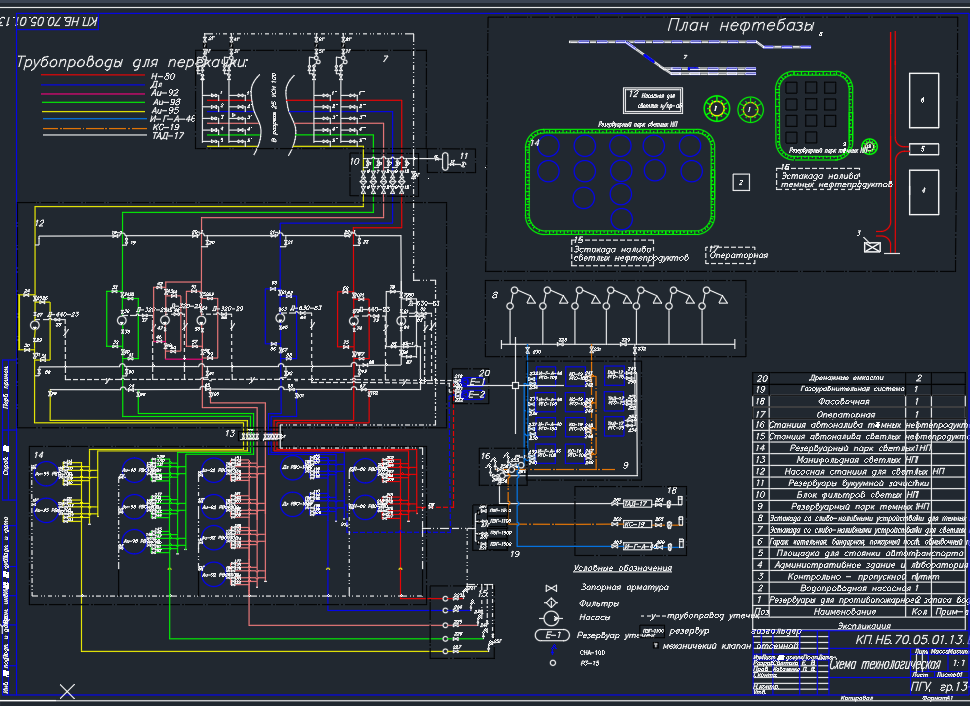Select "КС-19" in the pipeline colour legend
The image size is (970, 706).
(x=165, y=127)
